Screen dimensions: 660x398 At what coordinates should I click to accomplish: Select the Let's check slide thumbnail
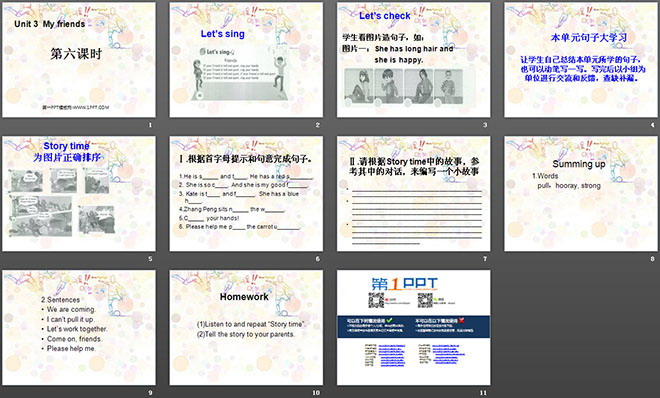pos(413,60)
